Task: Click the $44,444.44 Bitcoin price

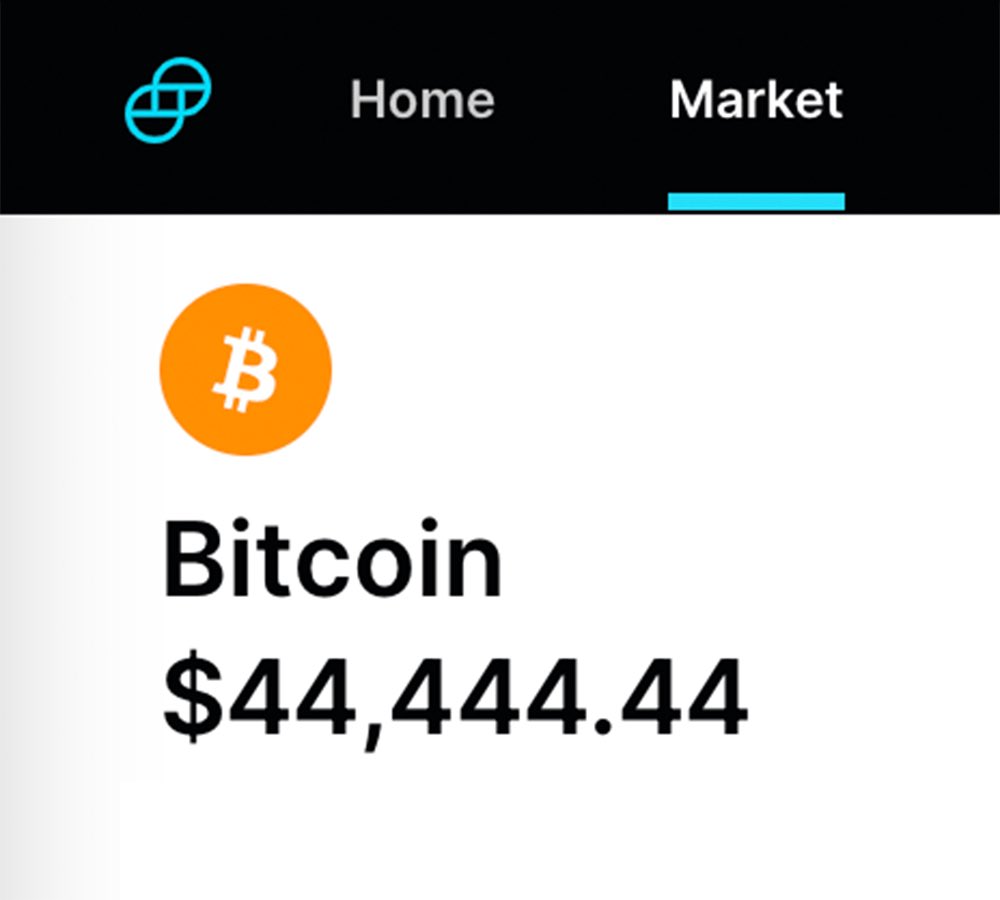Action: (455, 695)
